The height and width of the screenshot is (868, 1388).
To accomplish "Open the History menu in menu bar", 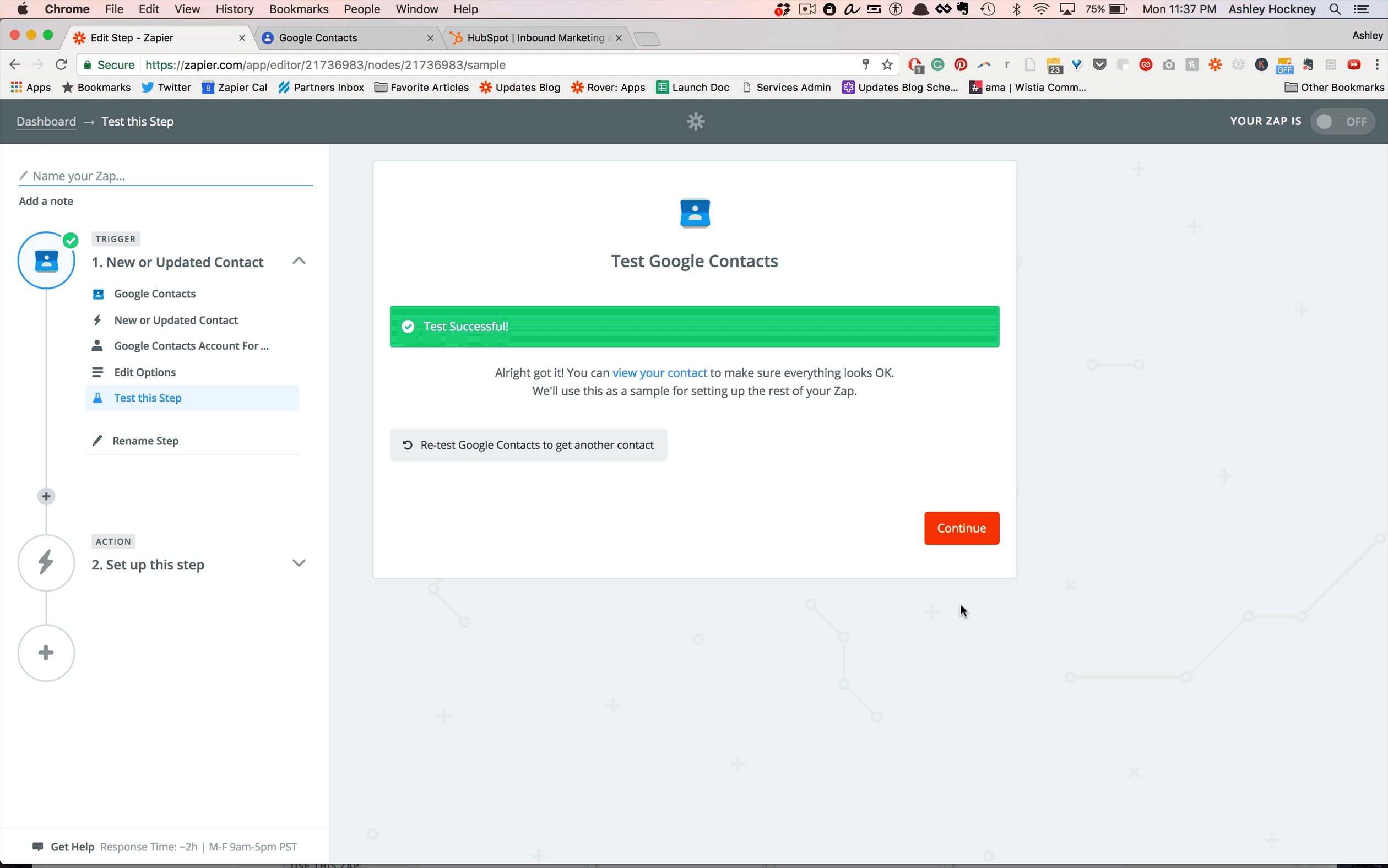I will pos(234,9).
